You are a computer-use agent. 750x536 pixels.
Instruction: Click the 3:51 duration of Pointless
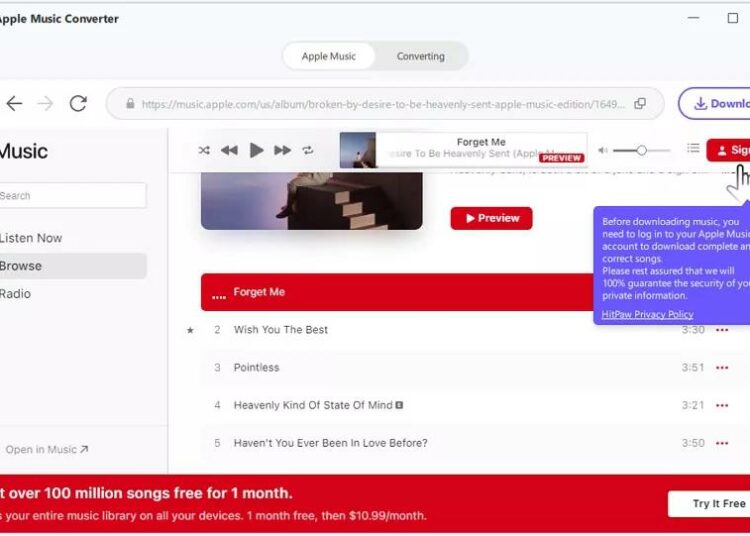[693, 367]
